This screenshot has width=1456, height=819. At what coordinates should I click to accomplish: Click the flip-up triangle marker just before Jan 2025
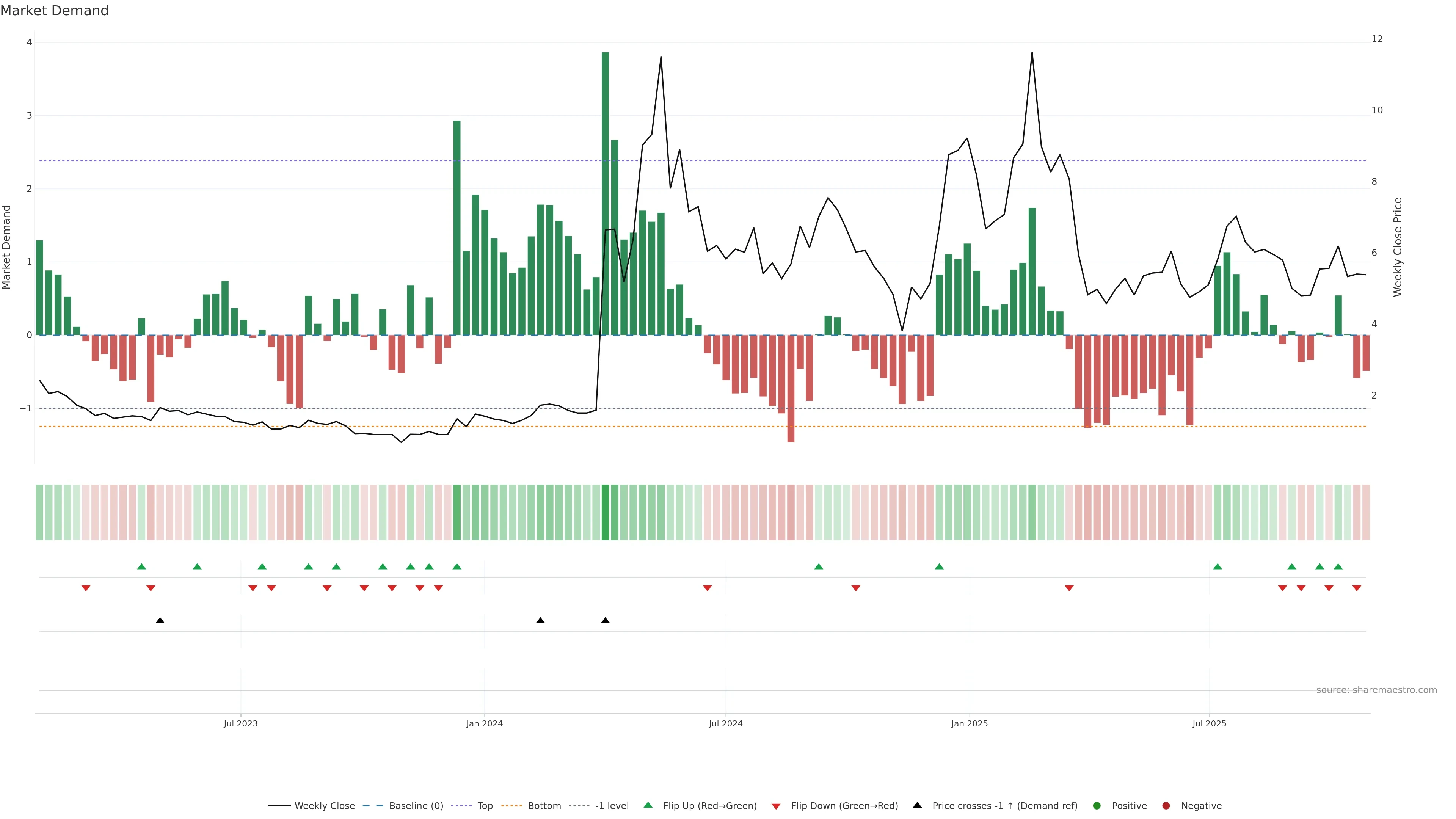940,566
